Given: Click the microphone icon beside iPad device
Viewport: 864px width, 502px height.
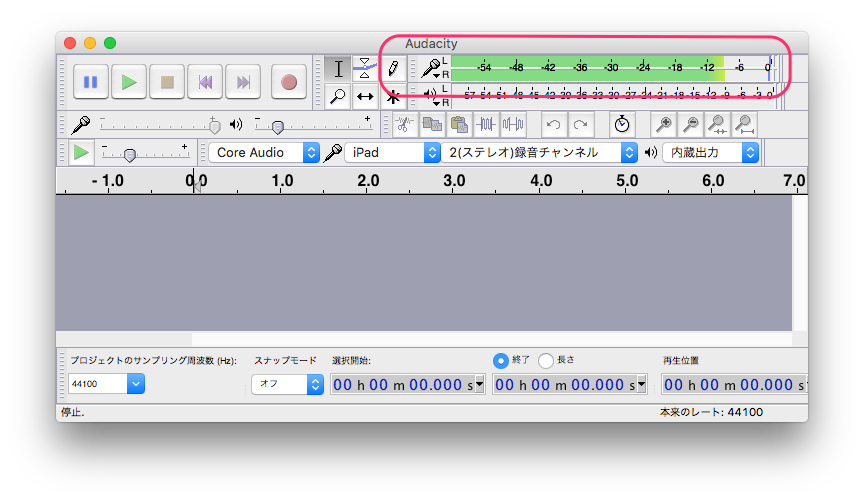Looking at the screenshot, I should 333,153.
